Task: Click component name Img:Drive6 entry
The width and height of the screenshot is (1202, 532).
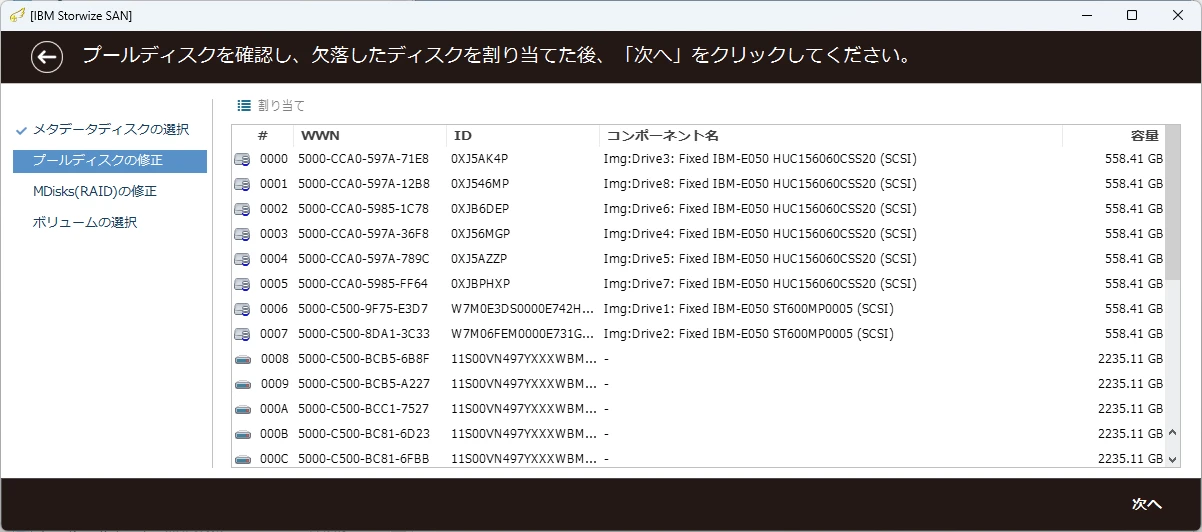Action: click(x=760, y=209)
